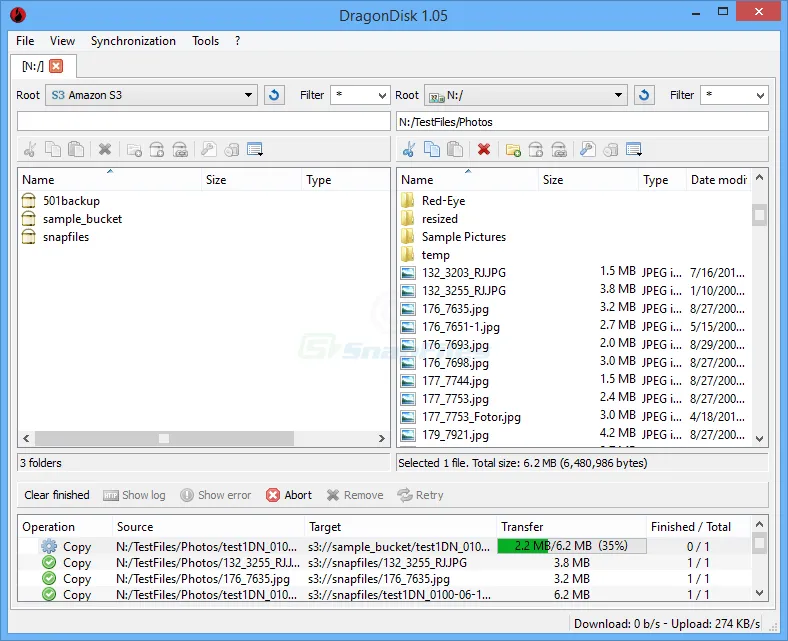788x641 pixels.
Task: Click New folder icon in left toolbar
Action: click(134, 149)
